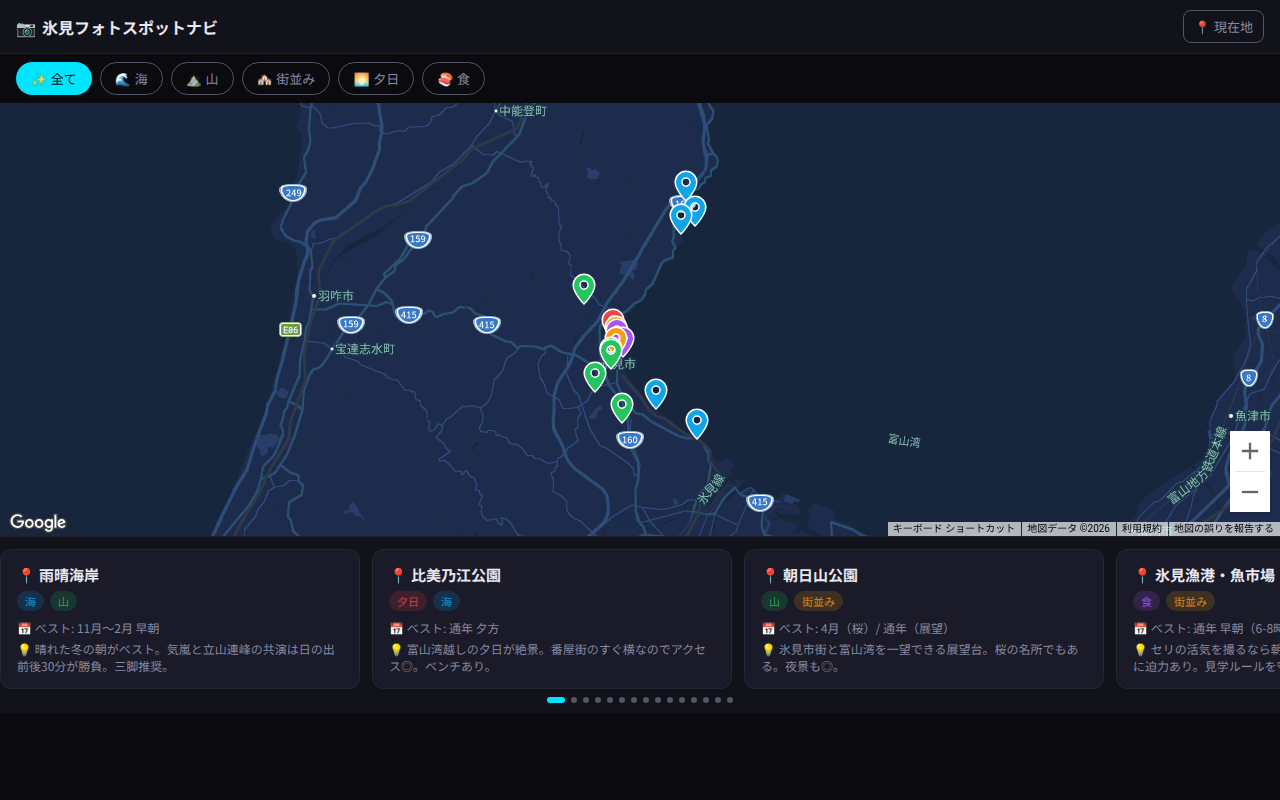Open キーボード ショートカット link

tap(953, 529)
